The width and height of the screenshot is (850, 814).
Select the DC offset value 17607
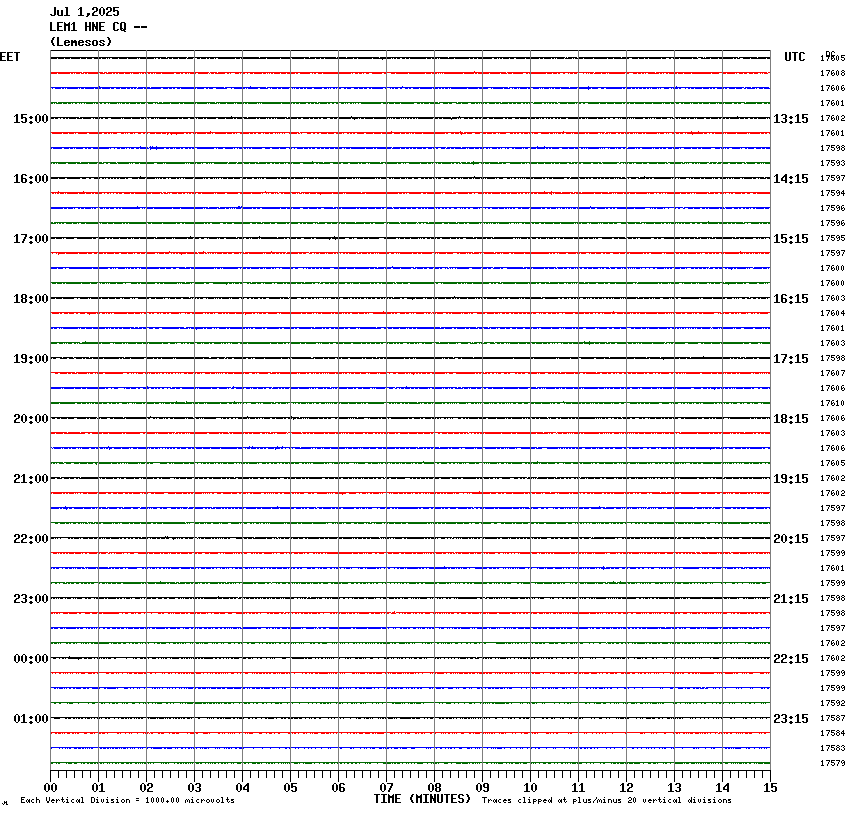pos(833,373)
